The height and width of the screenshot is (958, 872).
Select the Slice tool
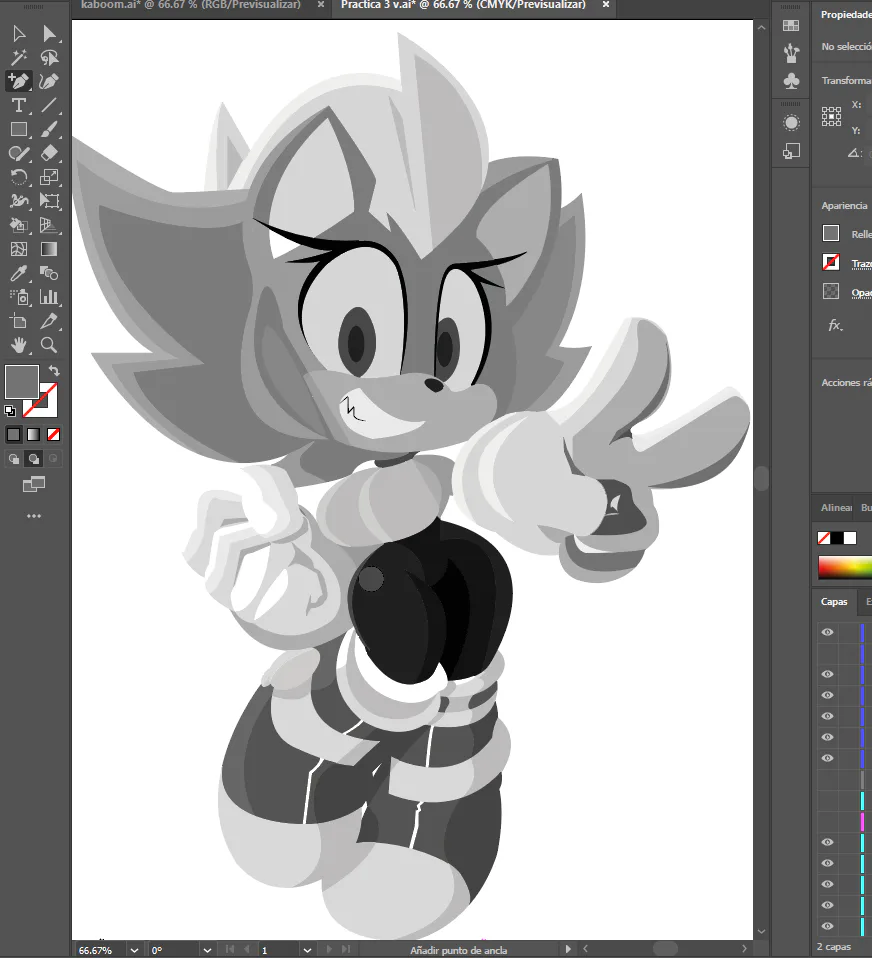[49, 321]
